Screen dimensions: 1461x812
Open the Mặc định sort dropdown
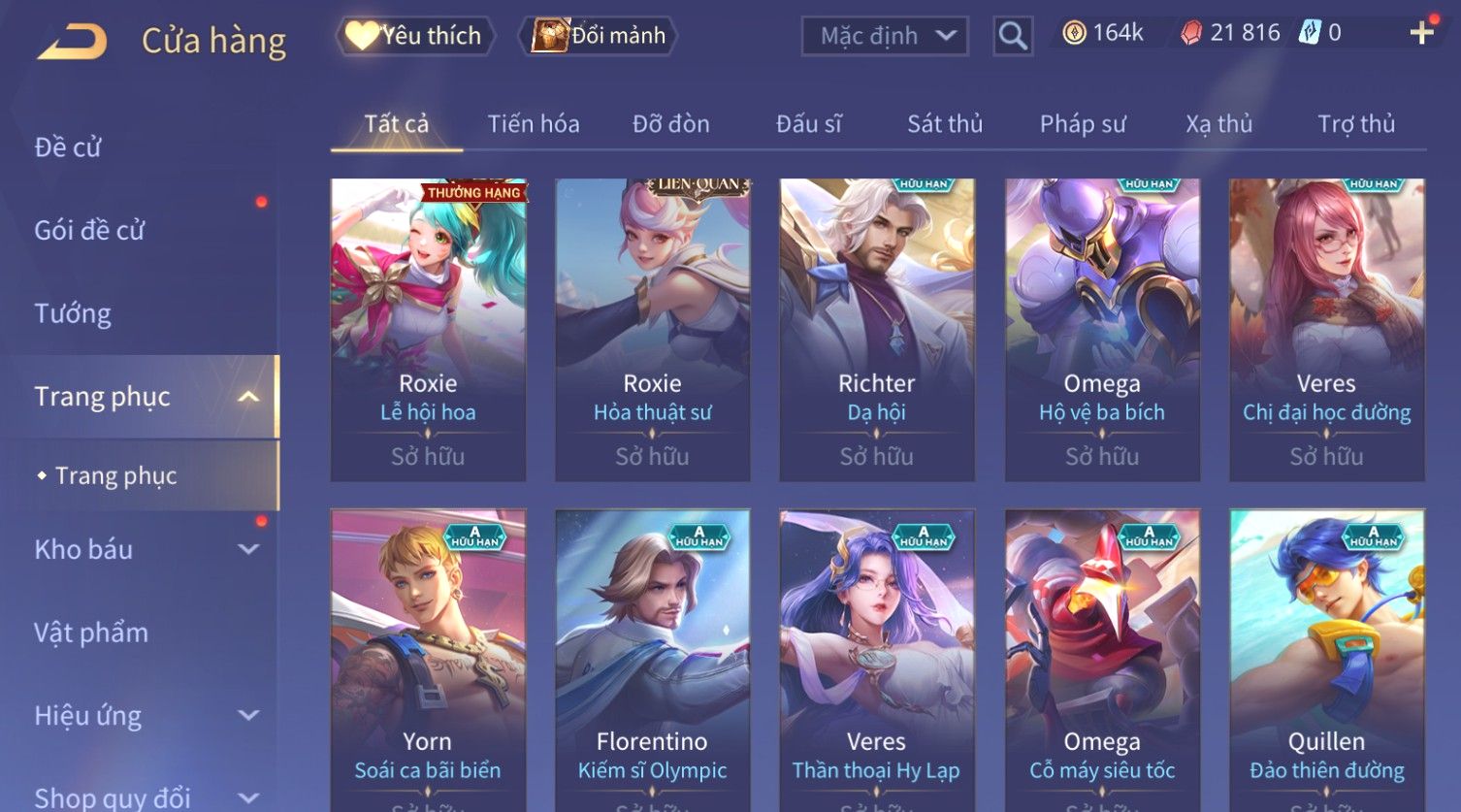click(x=885, y=36)
